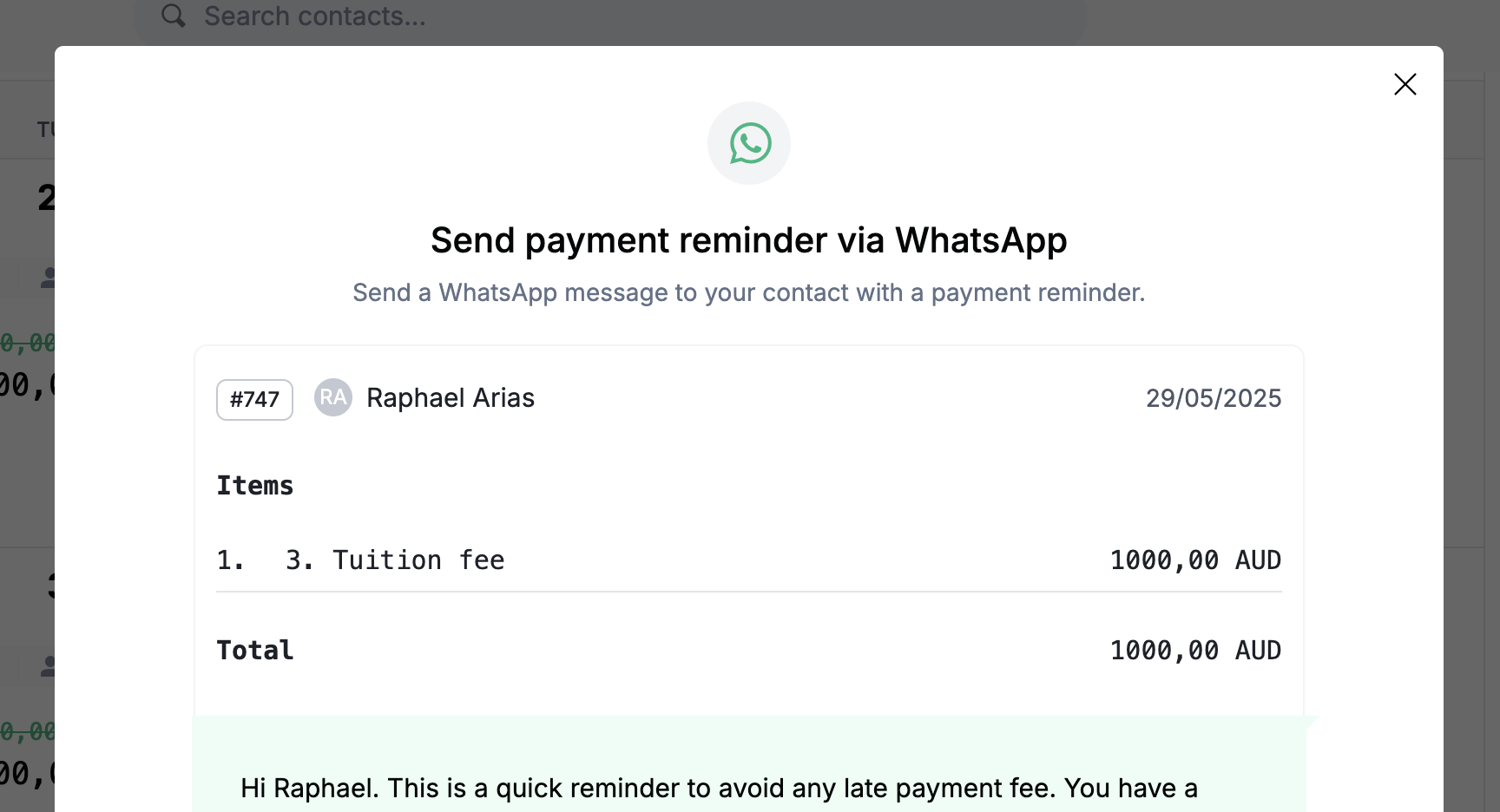Close the WhatsApp payment reminder dialog
The image size is (1500, 812).
point(1405,84)
